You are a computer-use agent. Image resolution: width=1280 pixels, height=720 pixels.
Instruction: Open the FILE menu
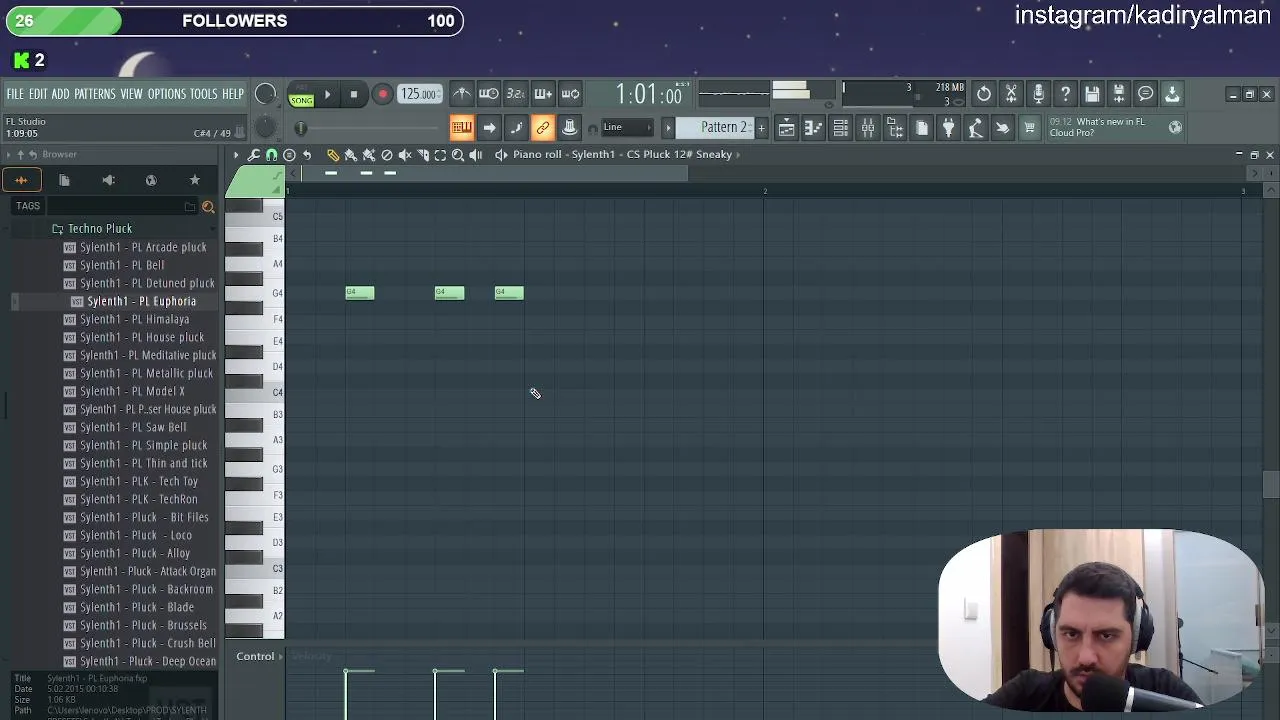tap(16, 94)
